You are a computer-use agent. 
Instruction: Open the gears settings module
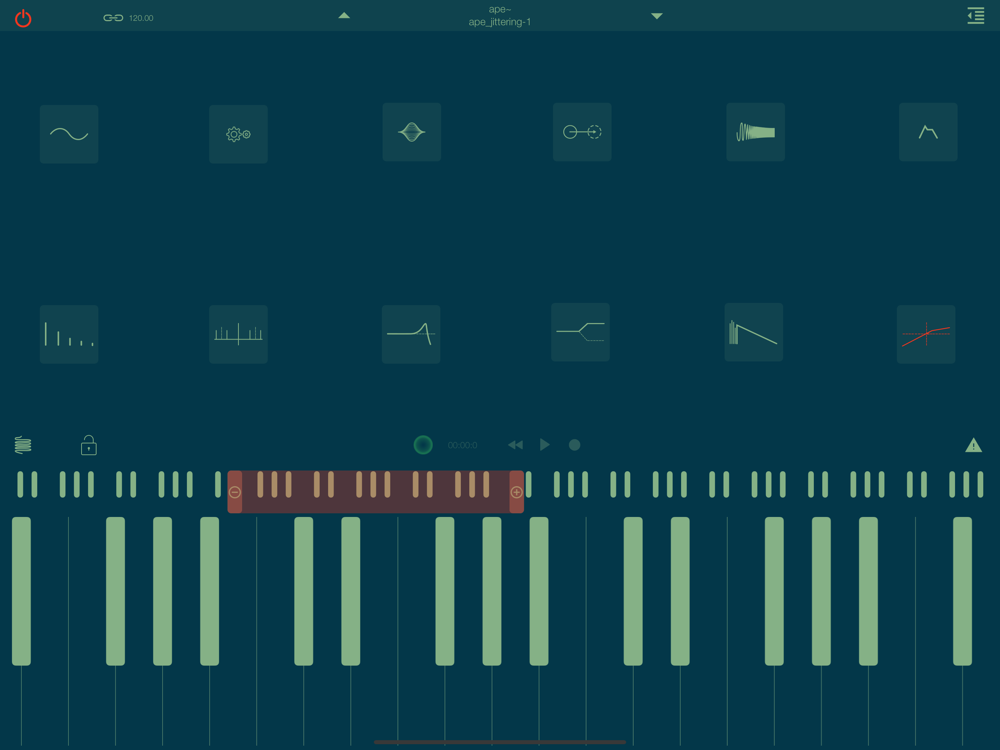(x=239, y=134)
